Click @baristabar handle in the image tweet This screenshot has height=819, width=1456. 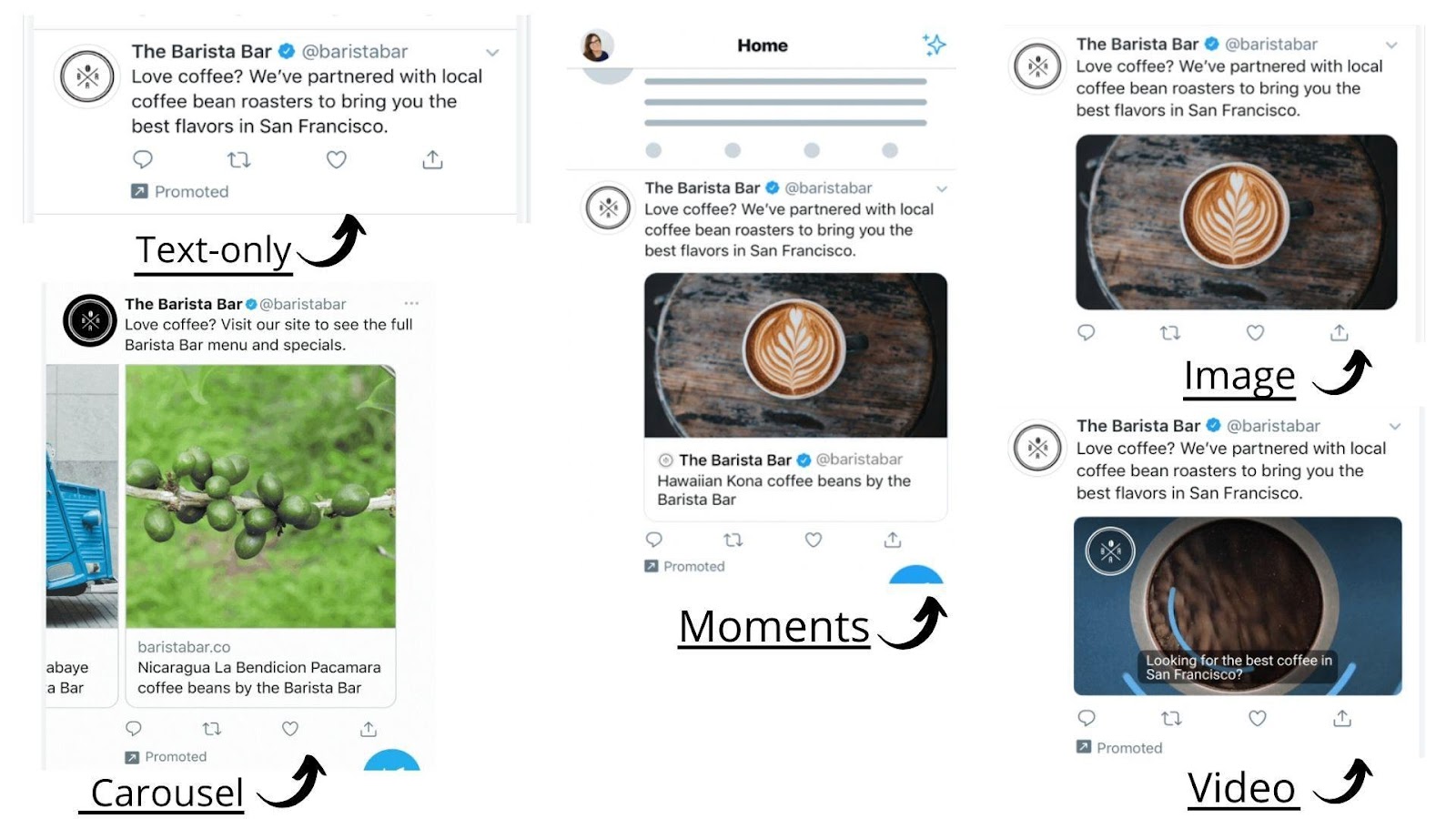click(1270, 44)
